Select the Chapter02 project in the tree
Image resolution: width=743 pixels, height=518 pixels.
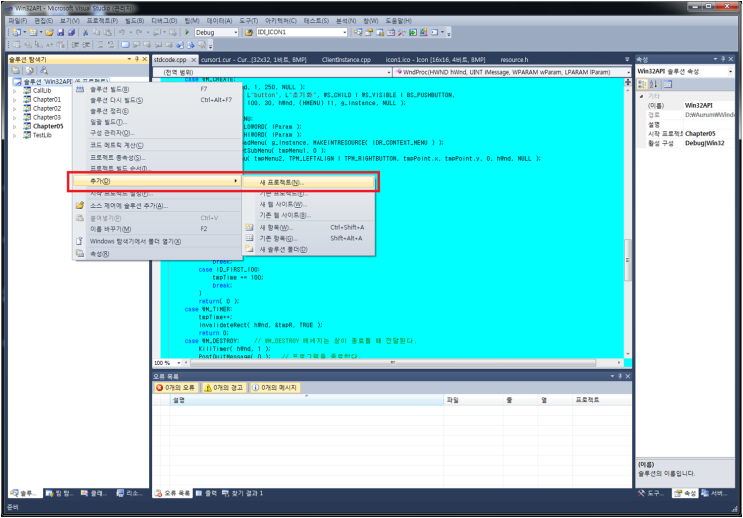click(46, 109)
